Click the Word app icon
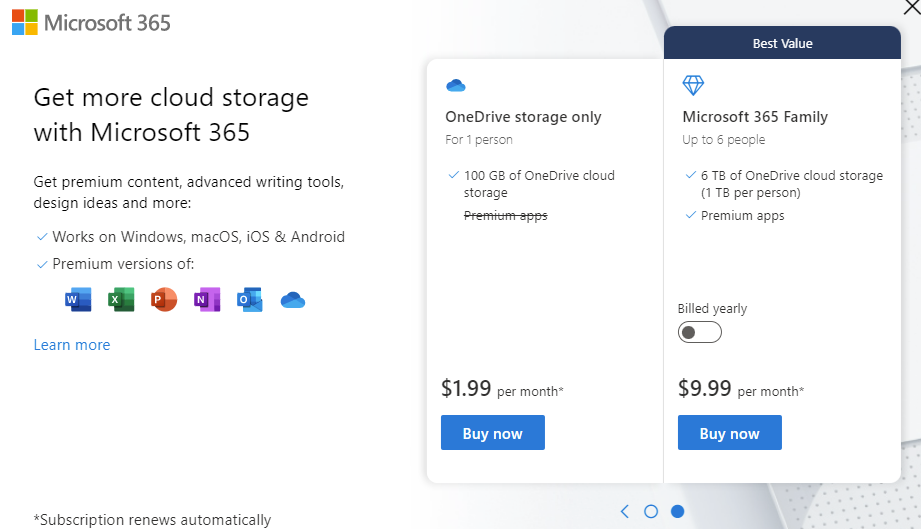Screen dimensions: 921x529 coord(78,299)
